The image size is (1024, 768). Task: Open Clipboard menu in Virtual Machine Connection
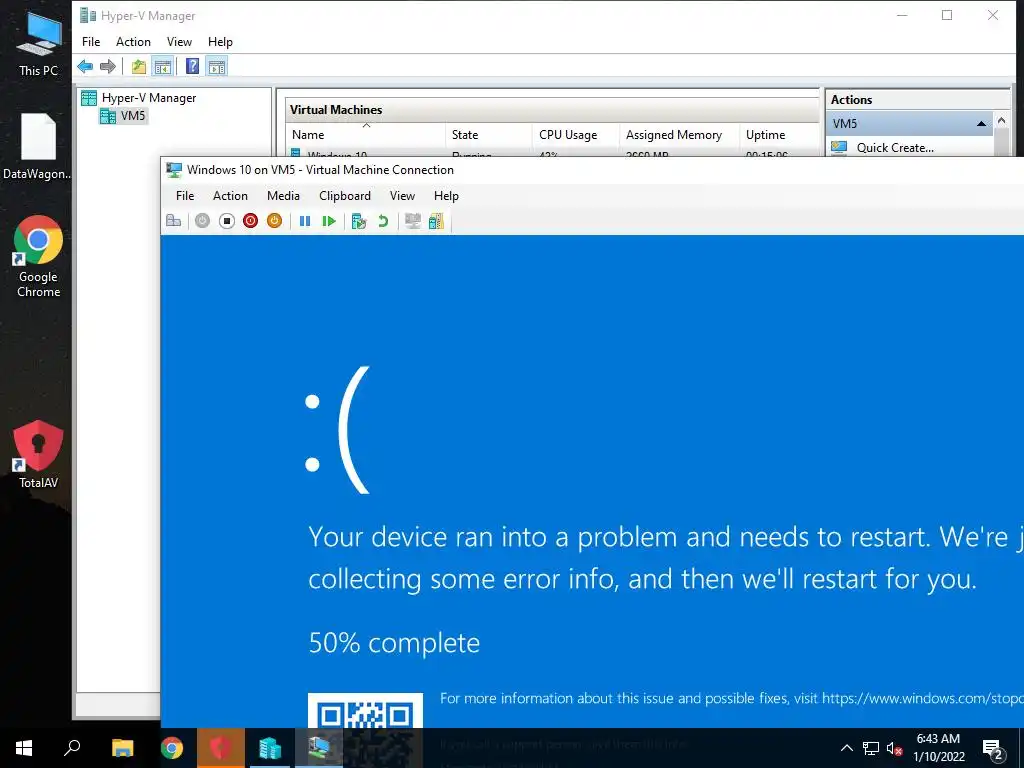click(345, 196)
